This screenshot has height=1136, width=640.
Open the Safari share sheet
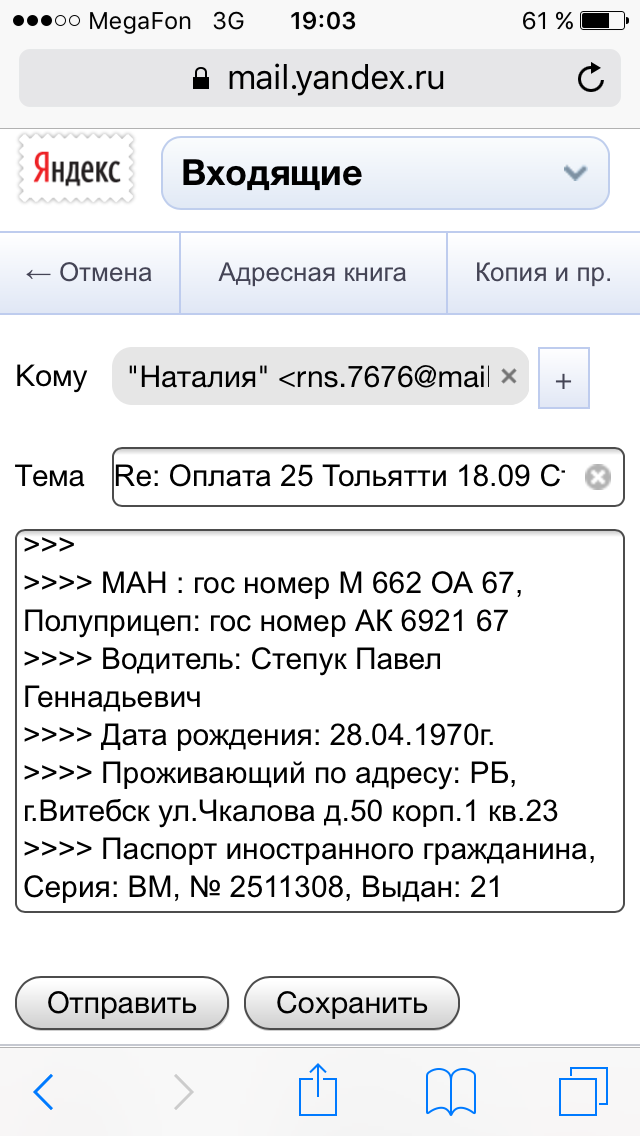pyautogui.click(x=315, y=1089)
